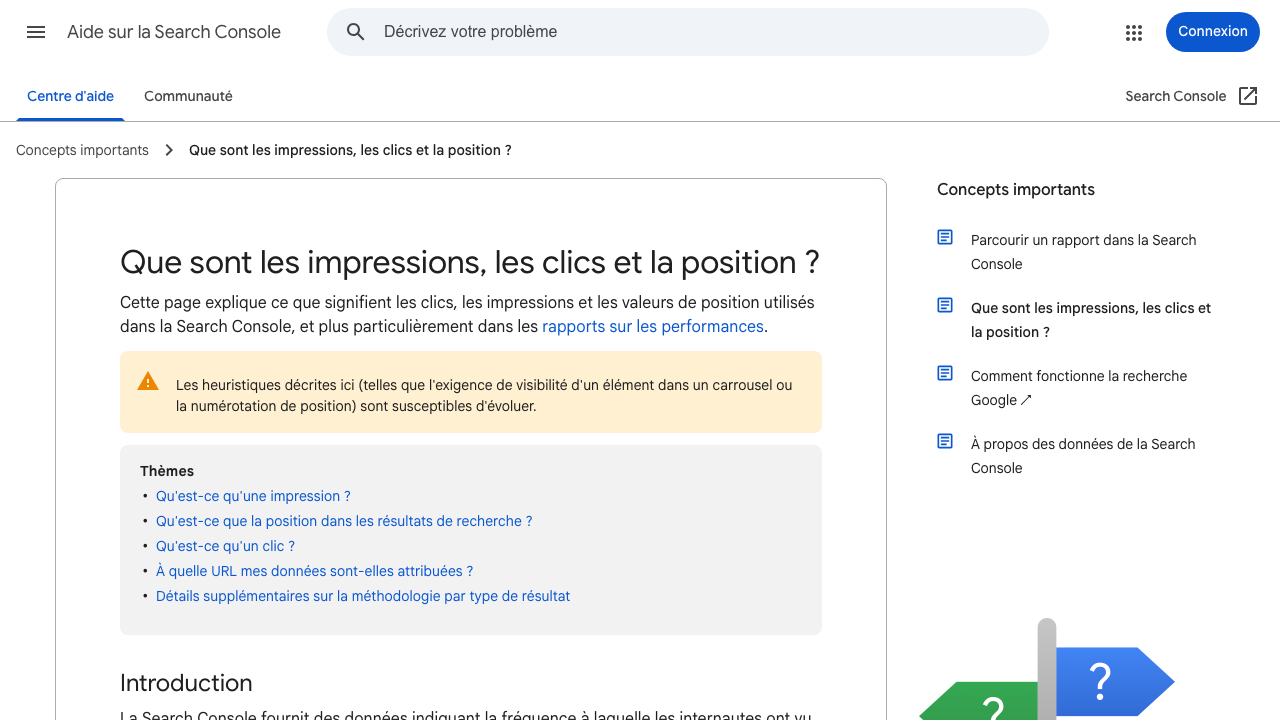
Task: Click Aide sur la Search Console title
Action: tap(174, 32)
